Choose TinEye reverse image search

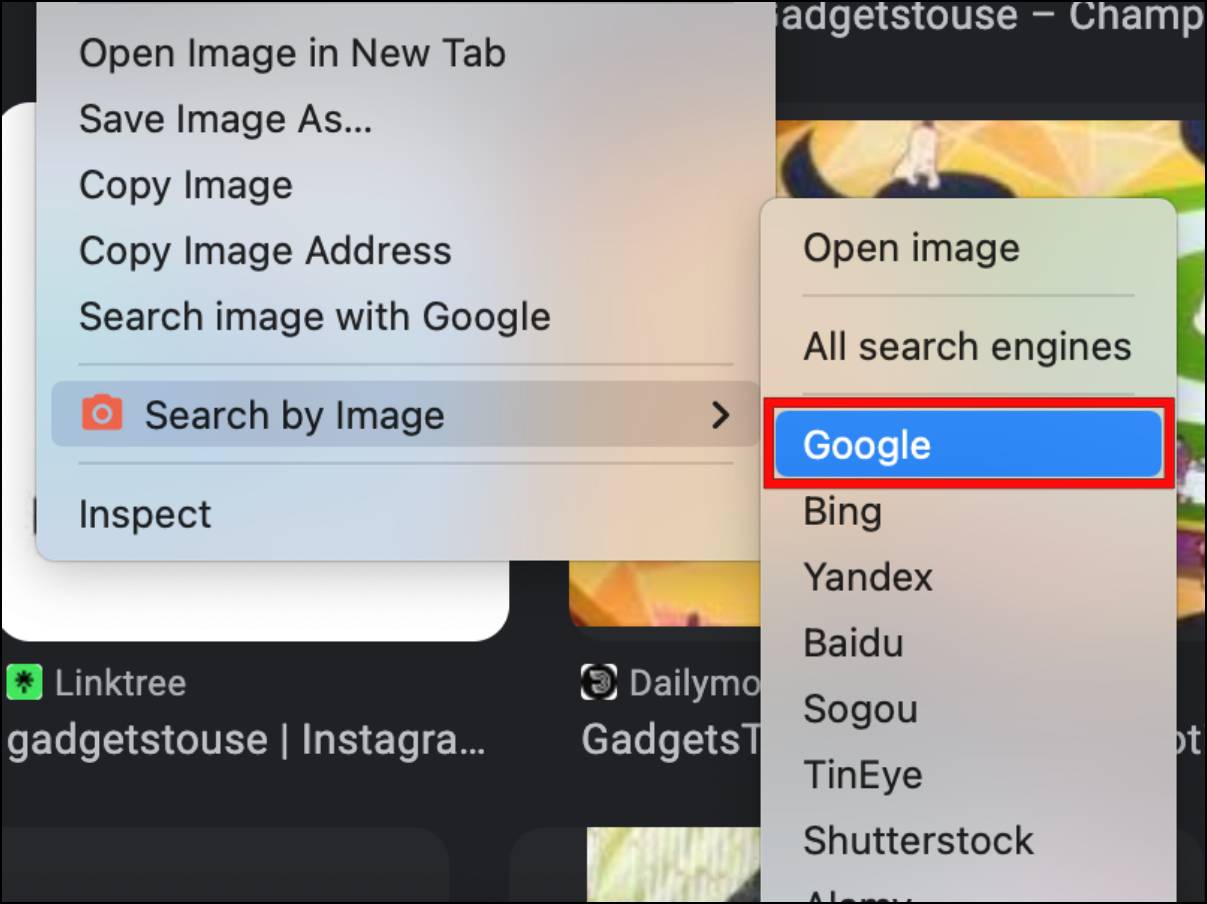(862, 775)
